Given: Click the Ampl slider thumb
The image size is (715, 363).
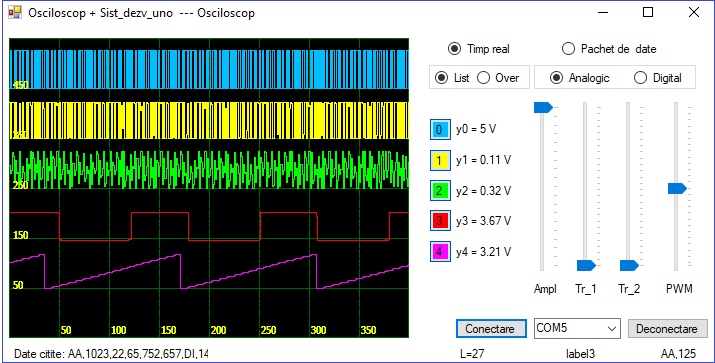Looking at the screenshot, I should 543,108.
